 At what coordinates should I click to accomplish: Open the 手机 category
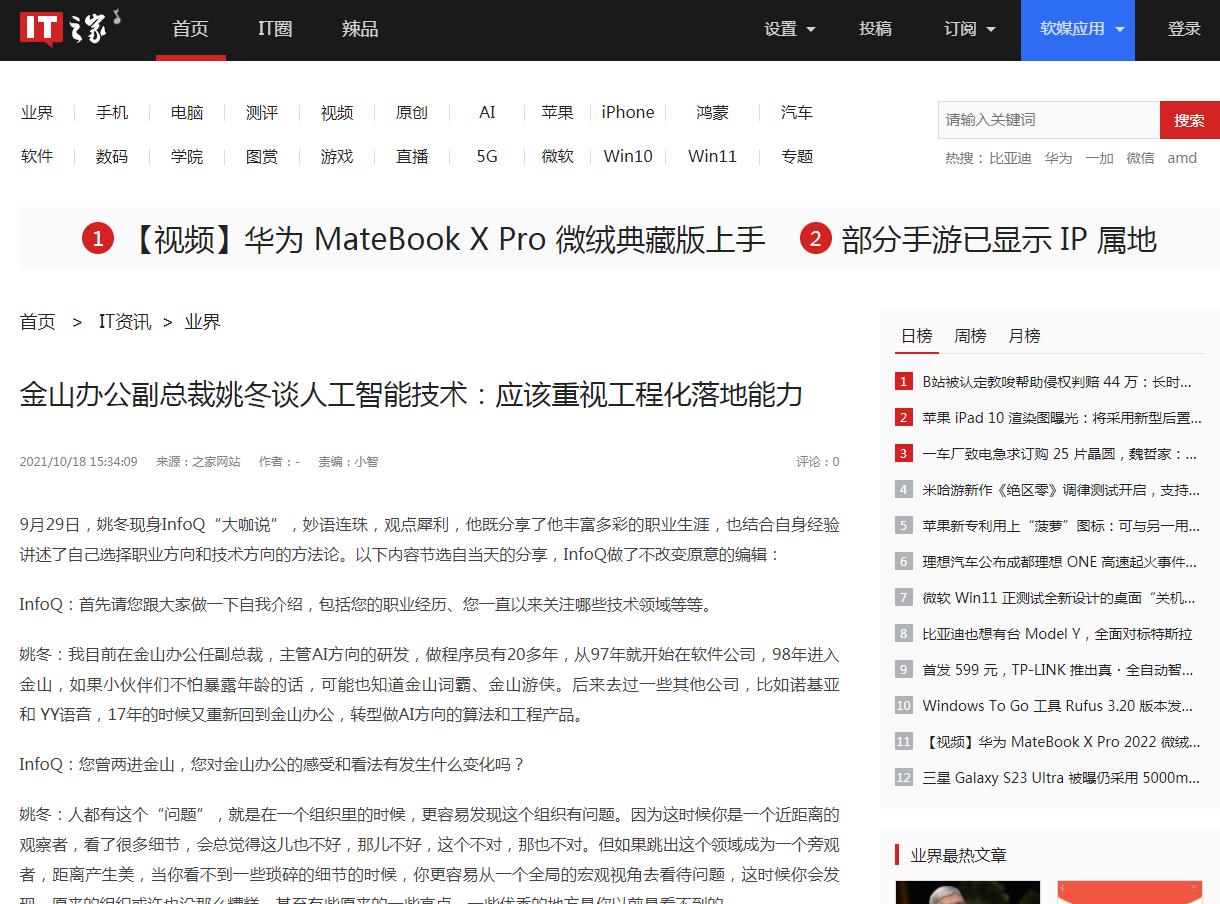pos(112,113)
